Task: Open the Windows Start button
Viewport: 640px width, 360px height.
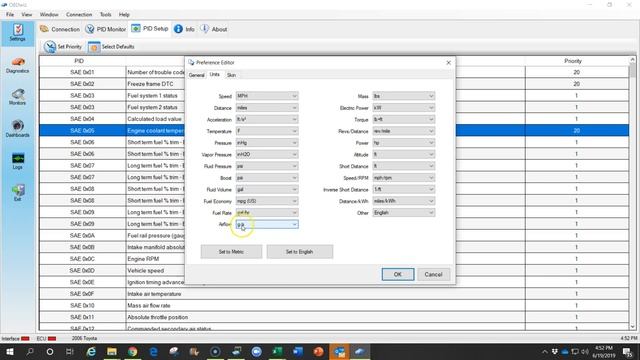Action: 10,351
